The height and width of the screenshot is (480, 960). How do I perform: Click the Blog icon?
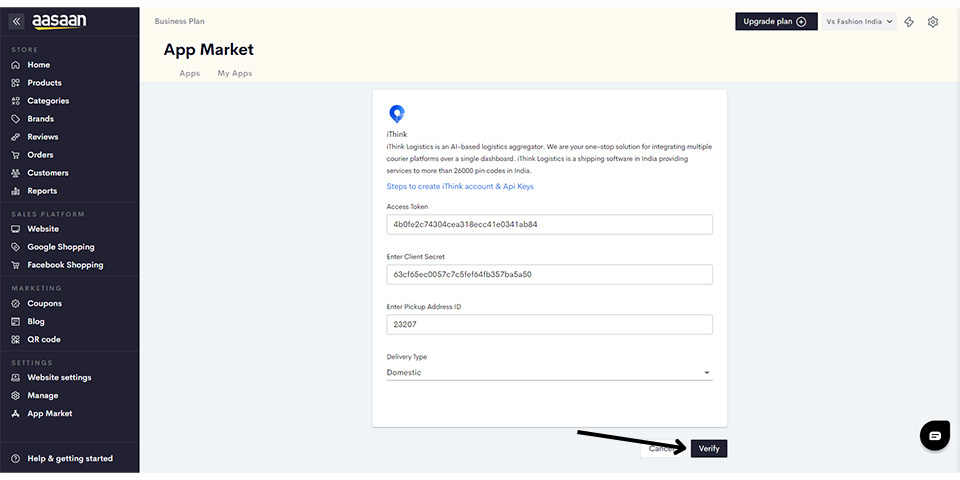16,321
